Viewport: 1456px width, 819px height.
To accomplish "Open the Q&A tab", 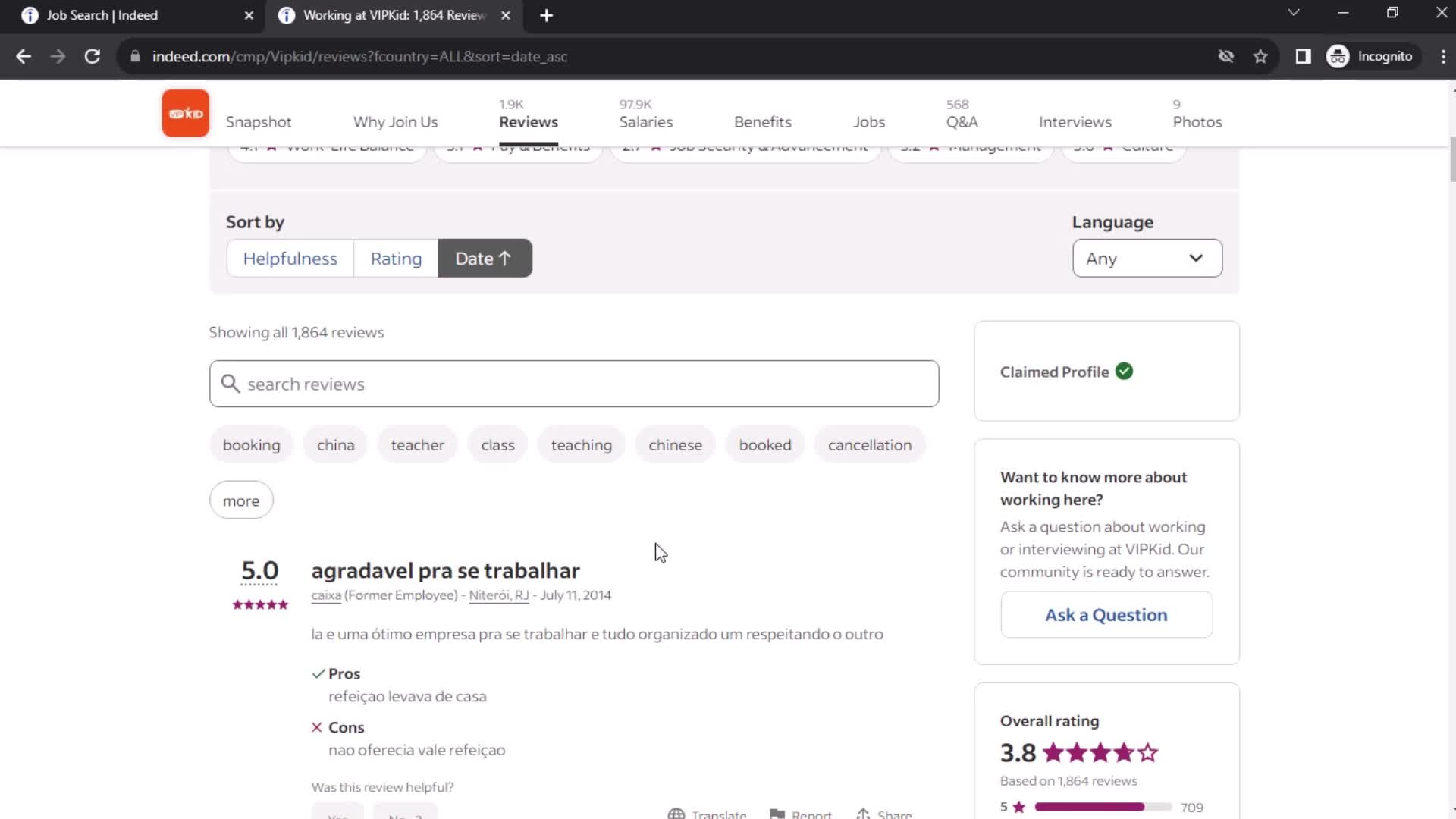I will 962,122.
